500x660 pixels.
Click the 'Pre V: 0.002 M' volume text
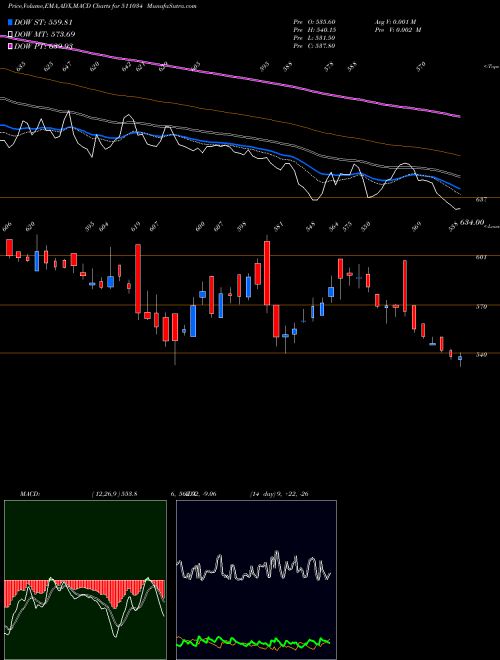point(397,30)
